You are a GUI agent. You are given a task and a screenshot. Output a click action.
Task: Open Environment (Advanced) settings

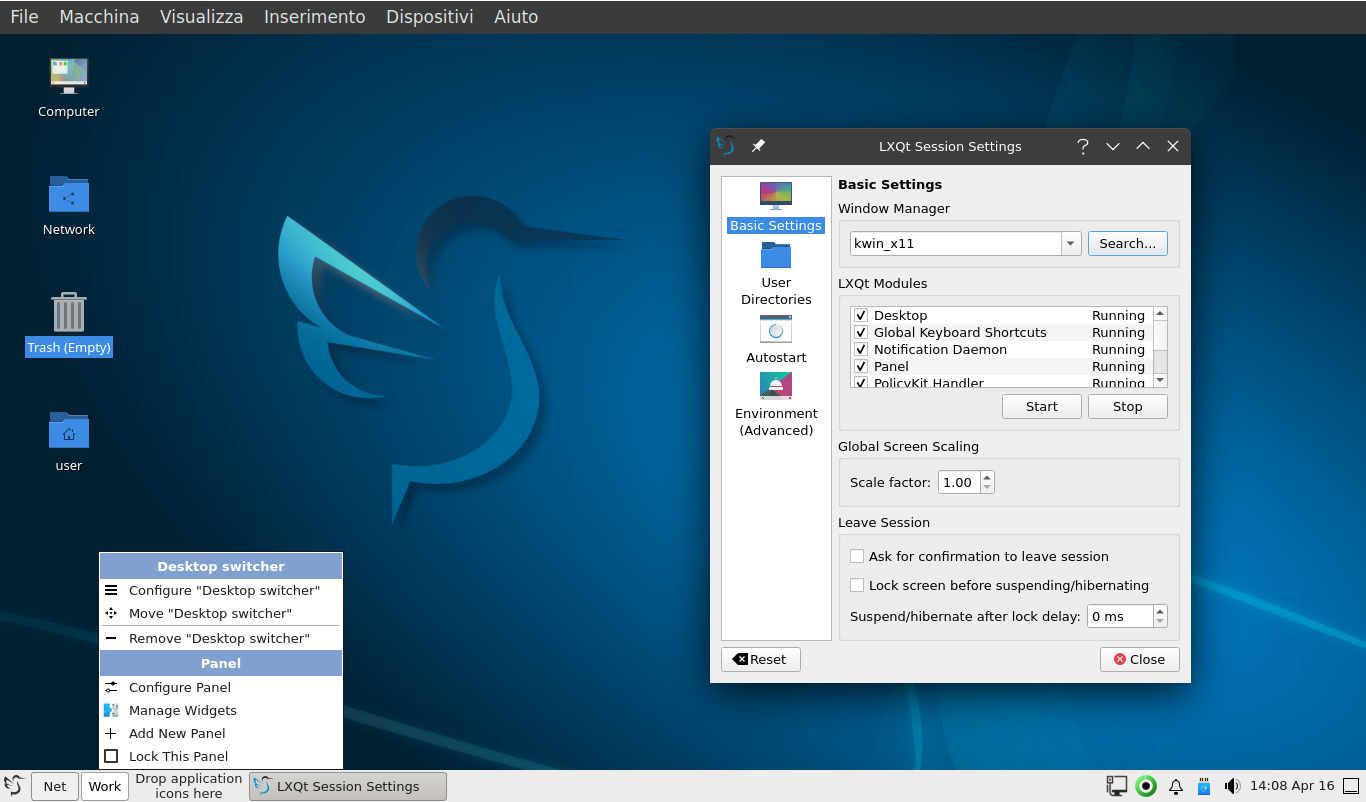click(776, 404)
